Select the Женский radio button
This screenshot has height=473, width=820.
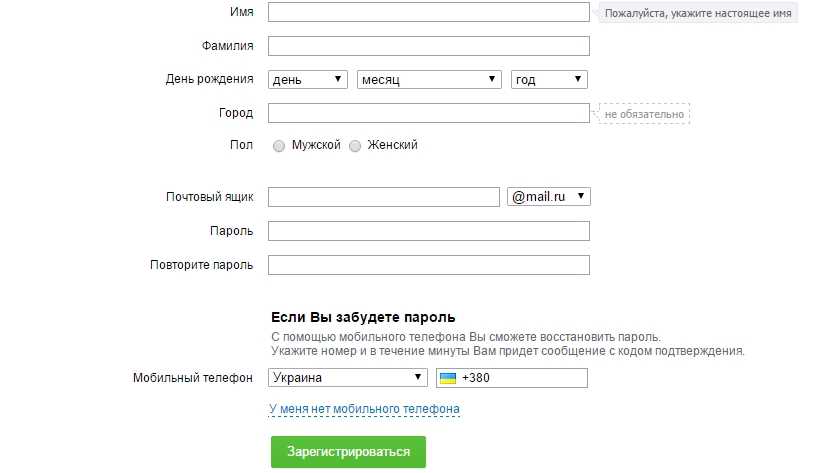tap(355, 146)
